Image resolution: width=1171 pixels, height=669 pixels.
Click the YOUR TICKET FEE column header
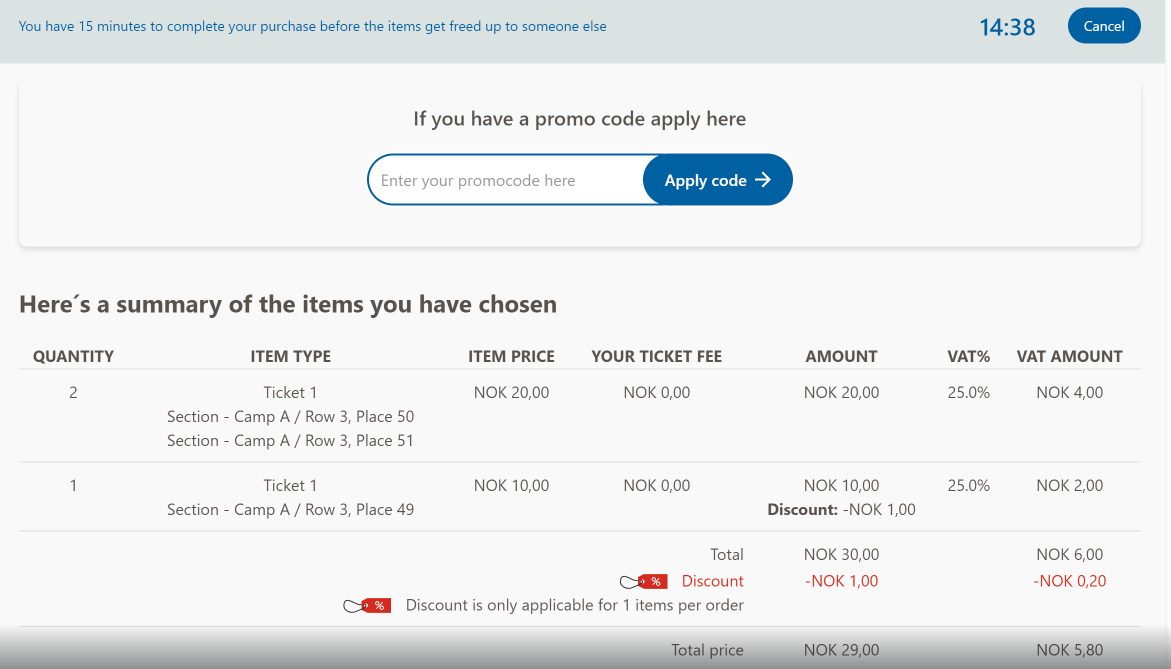point(656,356)
